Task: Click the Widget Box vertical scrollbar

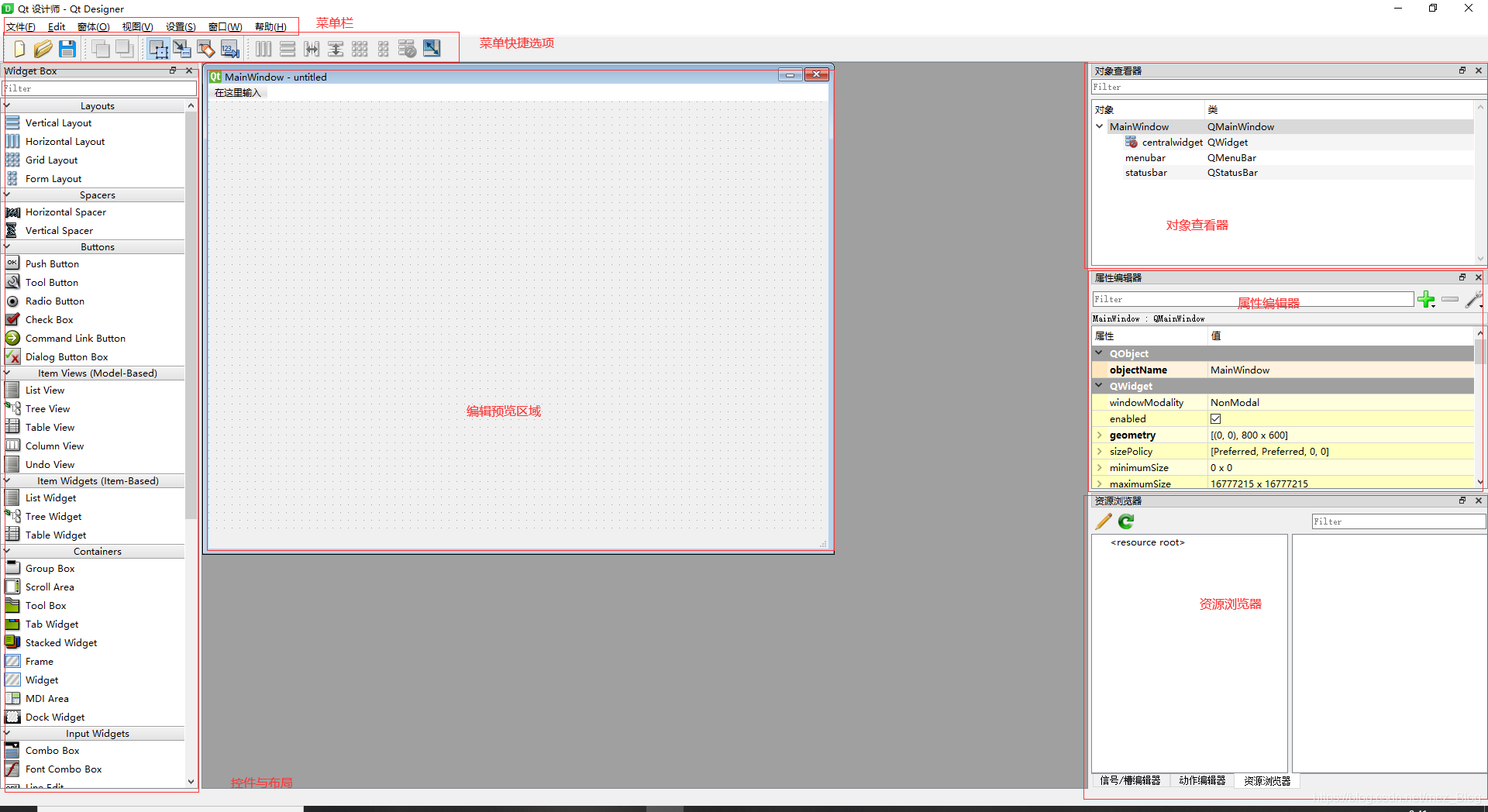Action: [191, 443]
